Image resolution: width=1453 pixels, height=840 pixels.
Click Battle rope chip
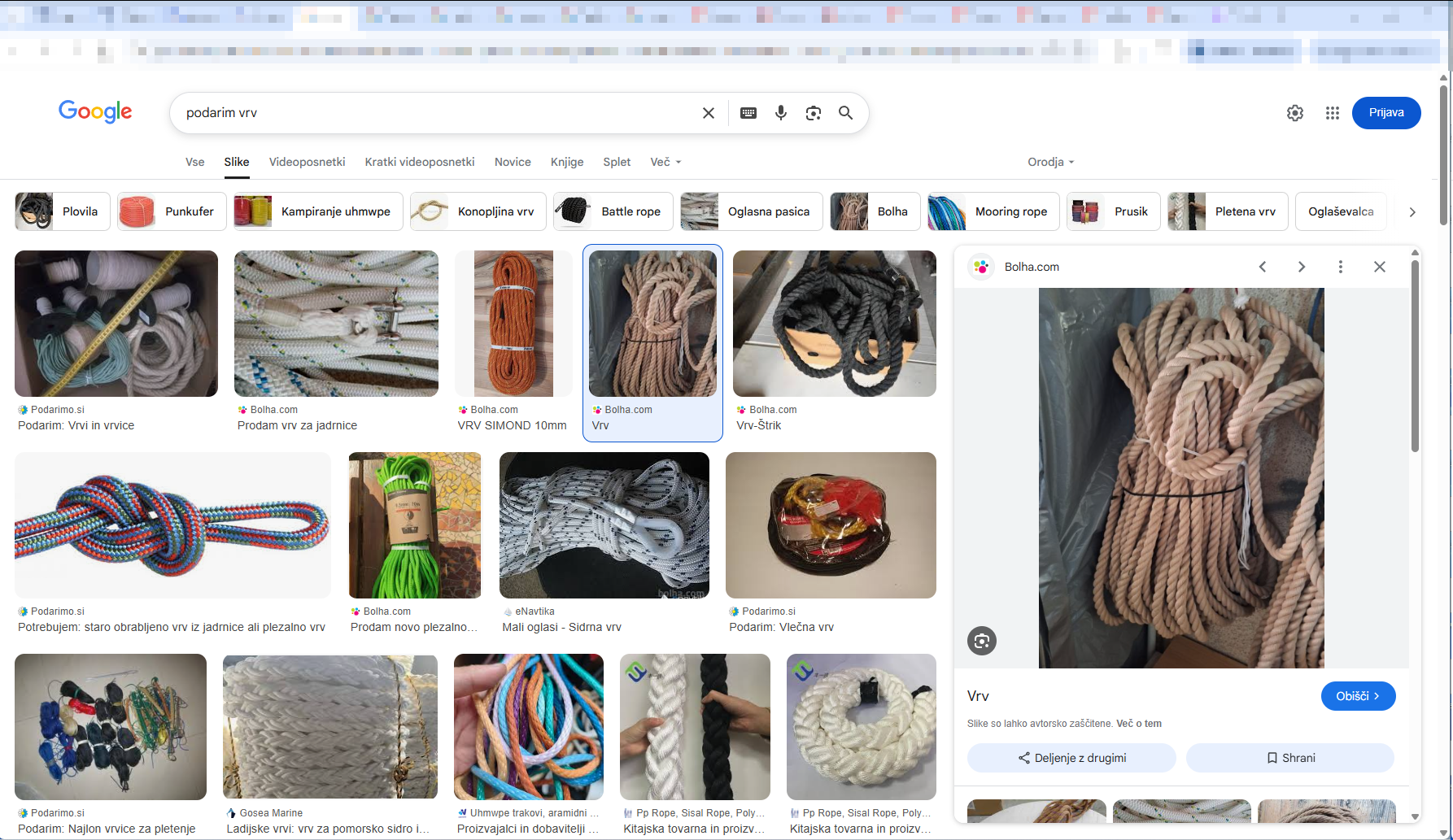pos(613,211)
